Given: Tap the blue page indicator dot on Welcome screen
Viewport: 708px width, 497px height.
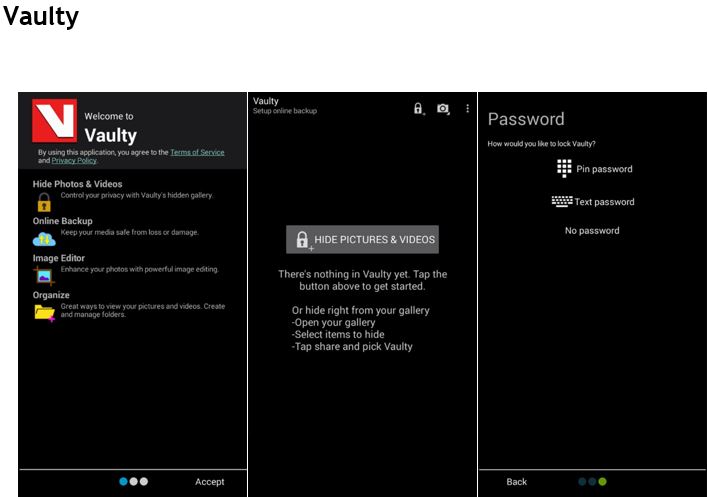Looking at the screenshot, I should click(124, 481).
